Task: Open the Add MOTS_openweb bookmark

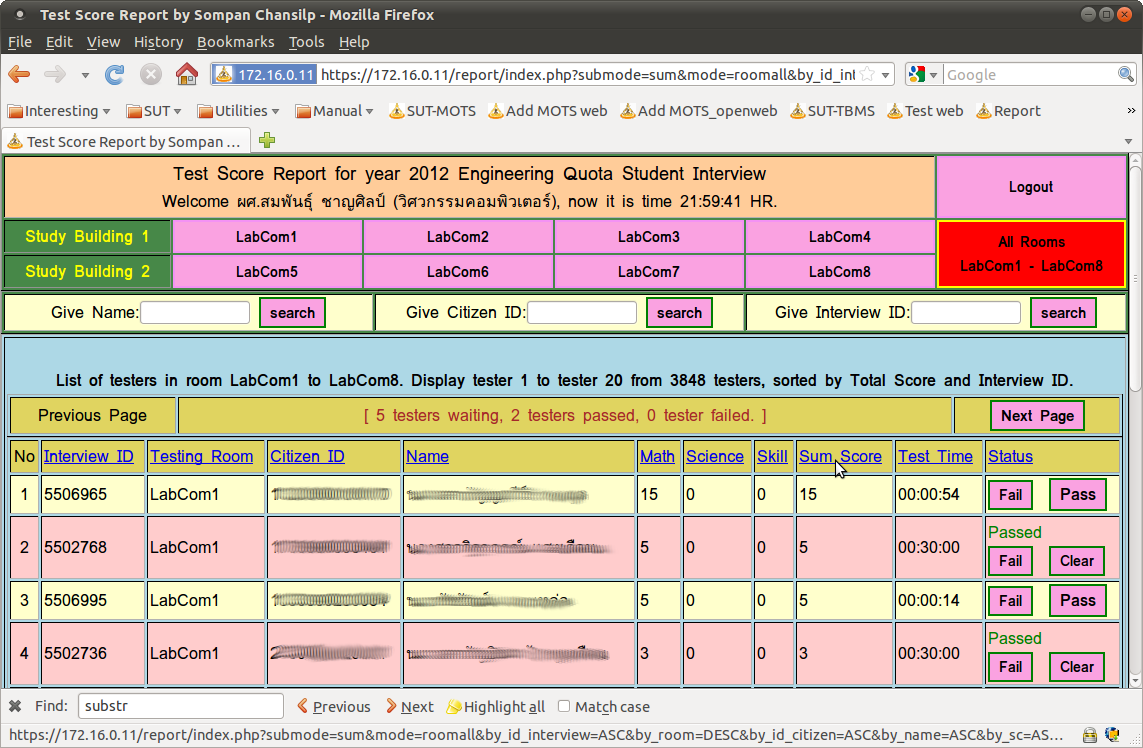Action: pyautogui.click(x=698, y=111)
